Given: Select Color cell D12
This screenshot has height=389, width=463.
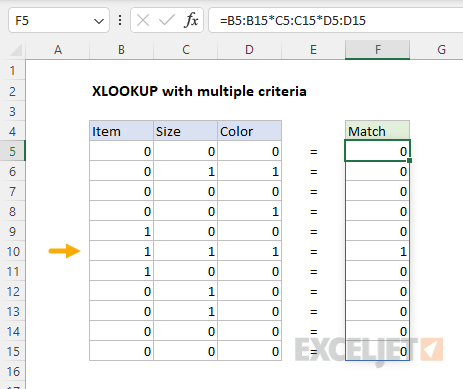Looking at the screenshot, I should pos(249,291).
